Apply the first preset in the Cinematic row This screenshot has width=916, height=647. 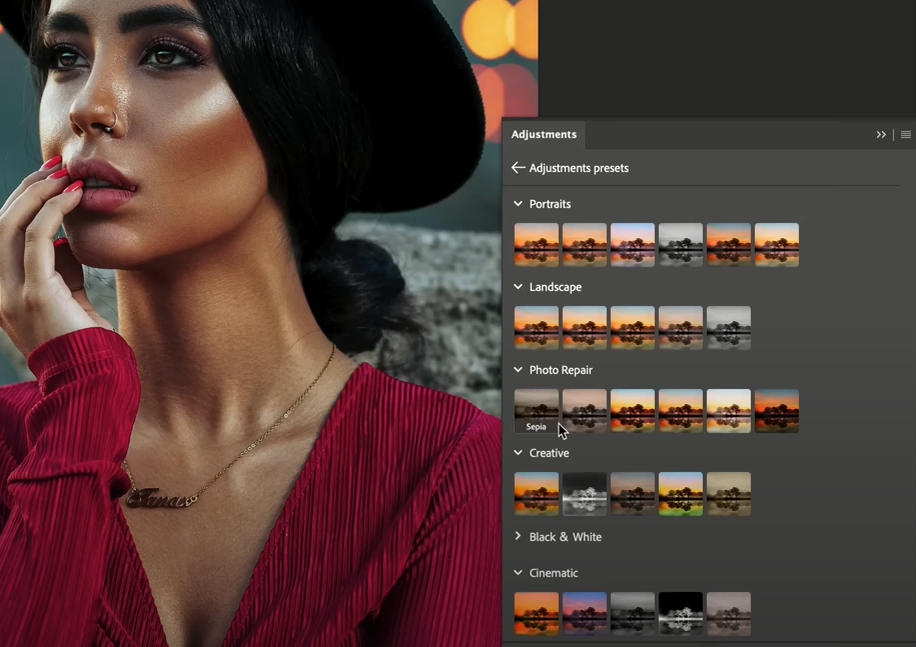tap(536, 614)
